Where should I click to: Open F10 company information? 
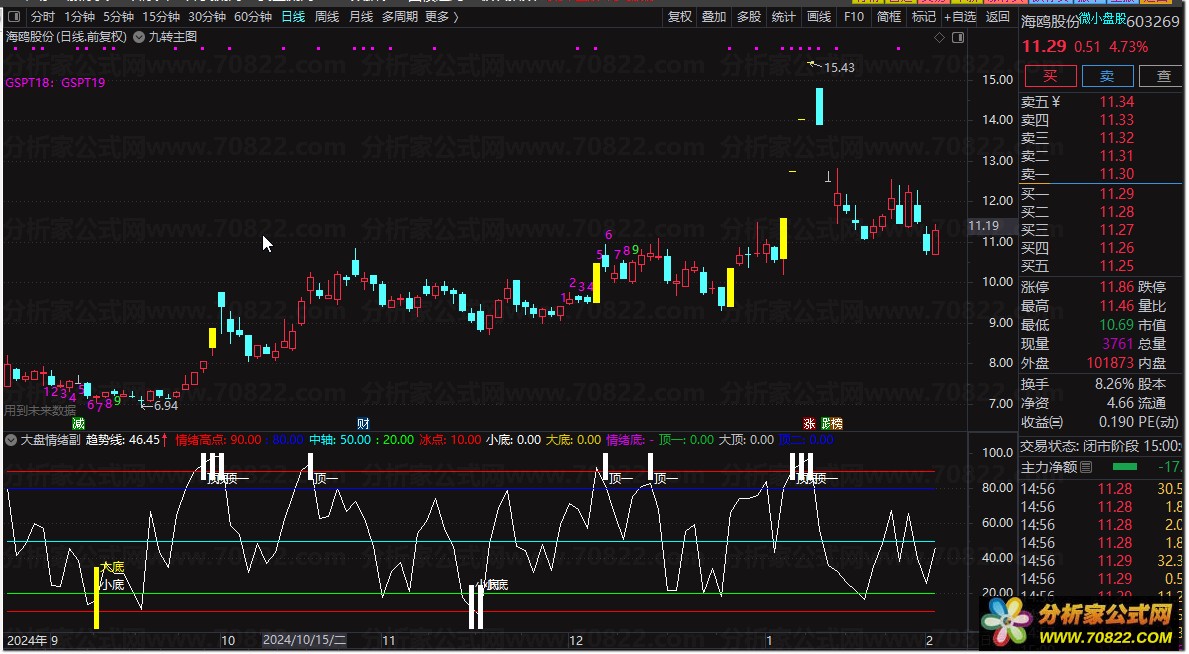853,17
